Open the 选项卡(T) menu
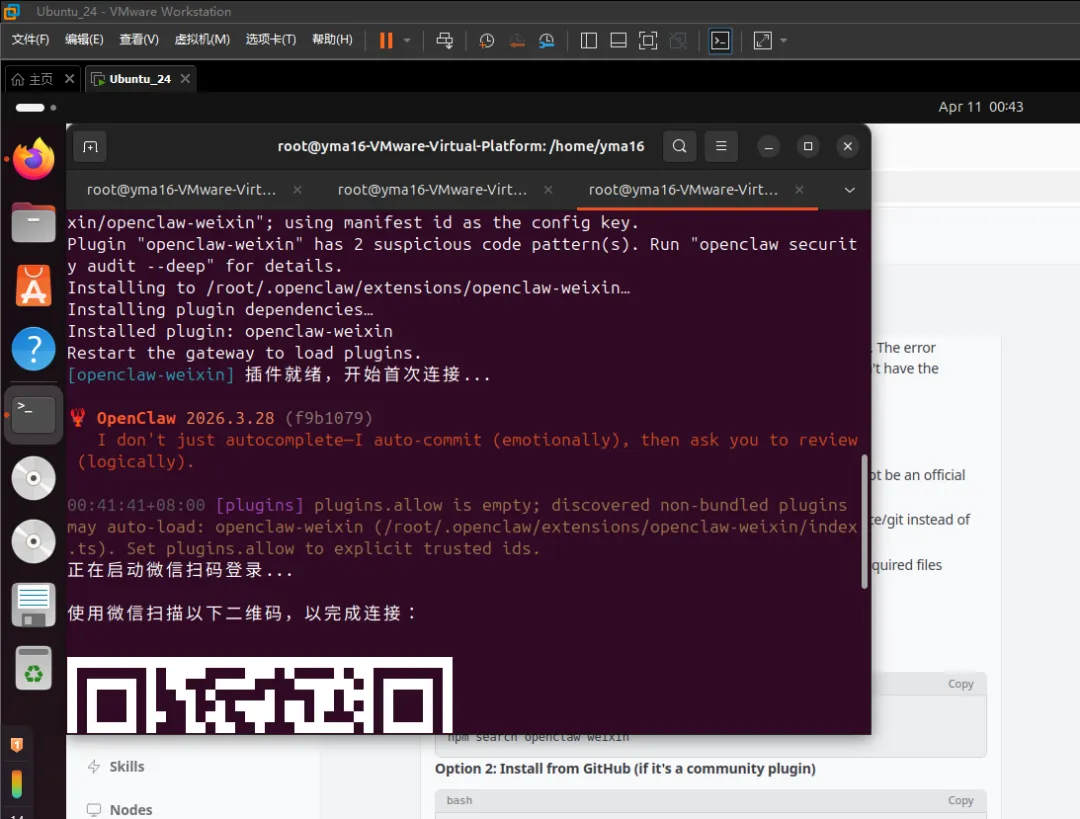The width and height of the screenshot is (1080, 819). pyautogui.click(x=271, y=40)
